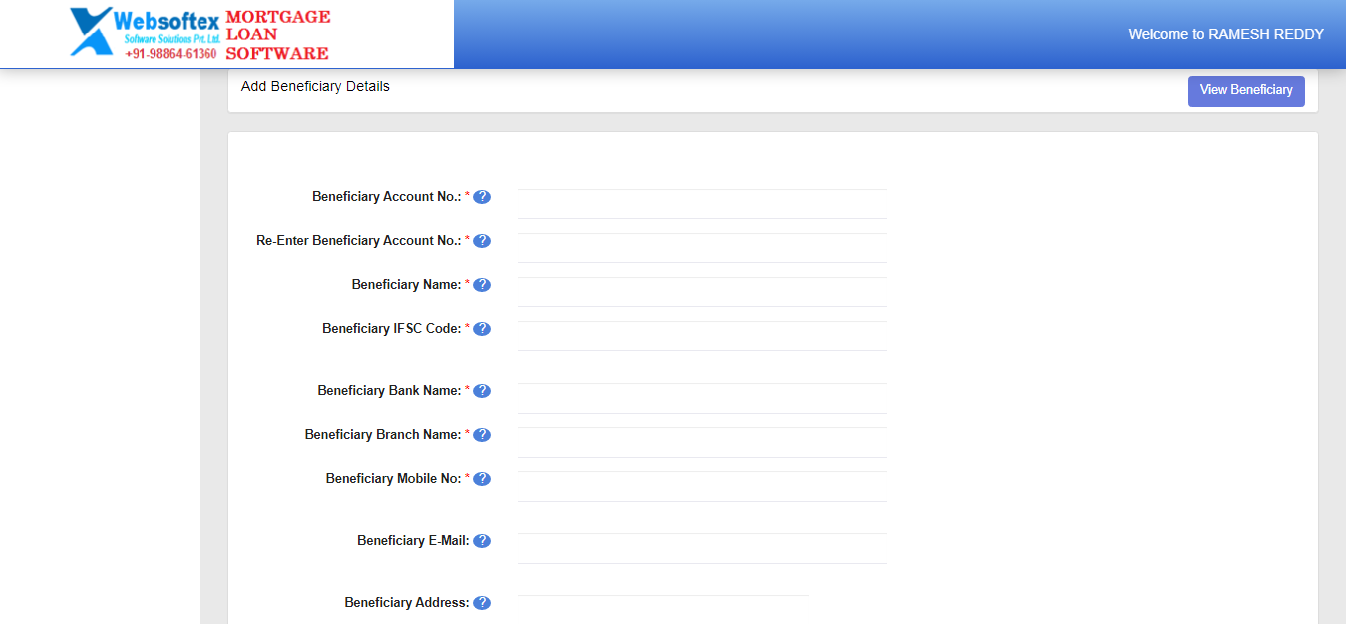Focus the Beneficiary Mobile No input
Image resolution: width=1346 pixels, height=624 pixels.
coord(702,486)
